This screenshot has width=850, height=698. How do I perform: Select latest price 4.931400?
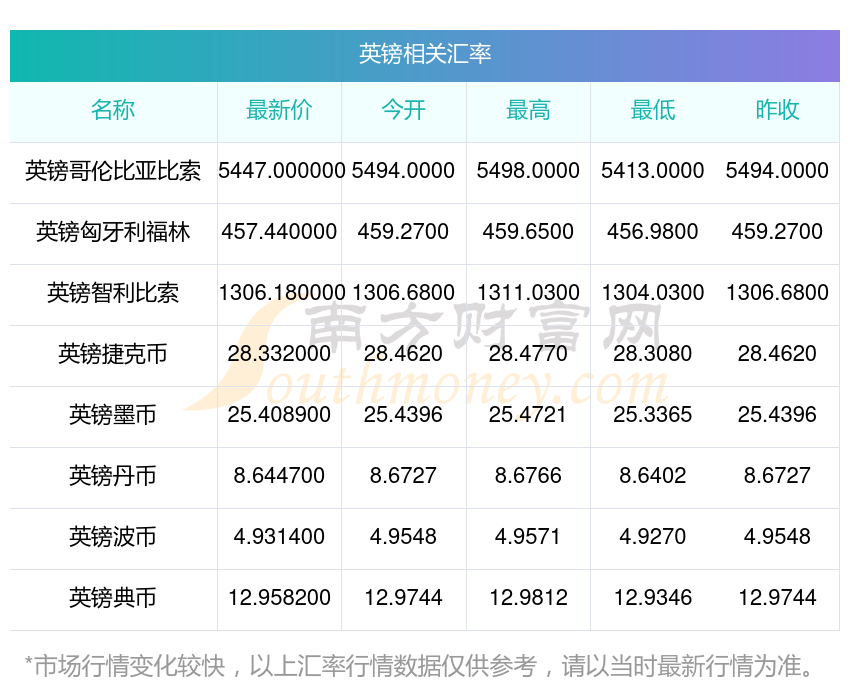pos(279,537)
